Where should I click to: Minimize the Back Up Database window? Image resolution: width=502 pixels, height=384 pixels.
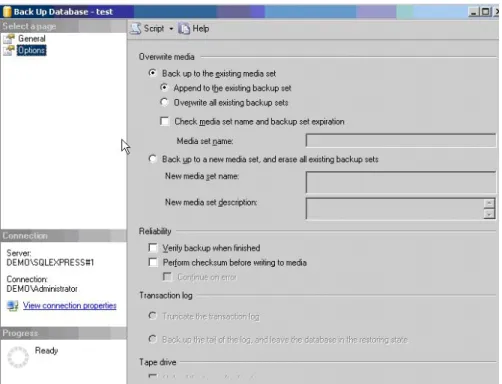(474, 12)
